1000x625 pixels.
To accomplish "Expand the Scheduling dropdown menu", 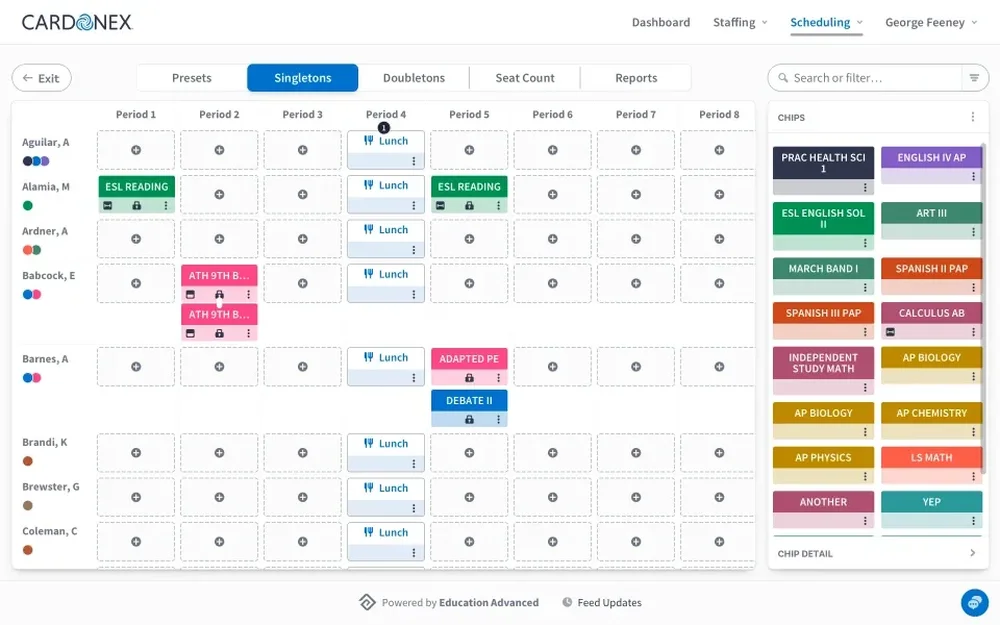I will tap(827, 22).
